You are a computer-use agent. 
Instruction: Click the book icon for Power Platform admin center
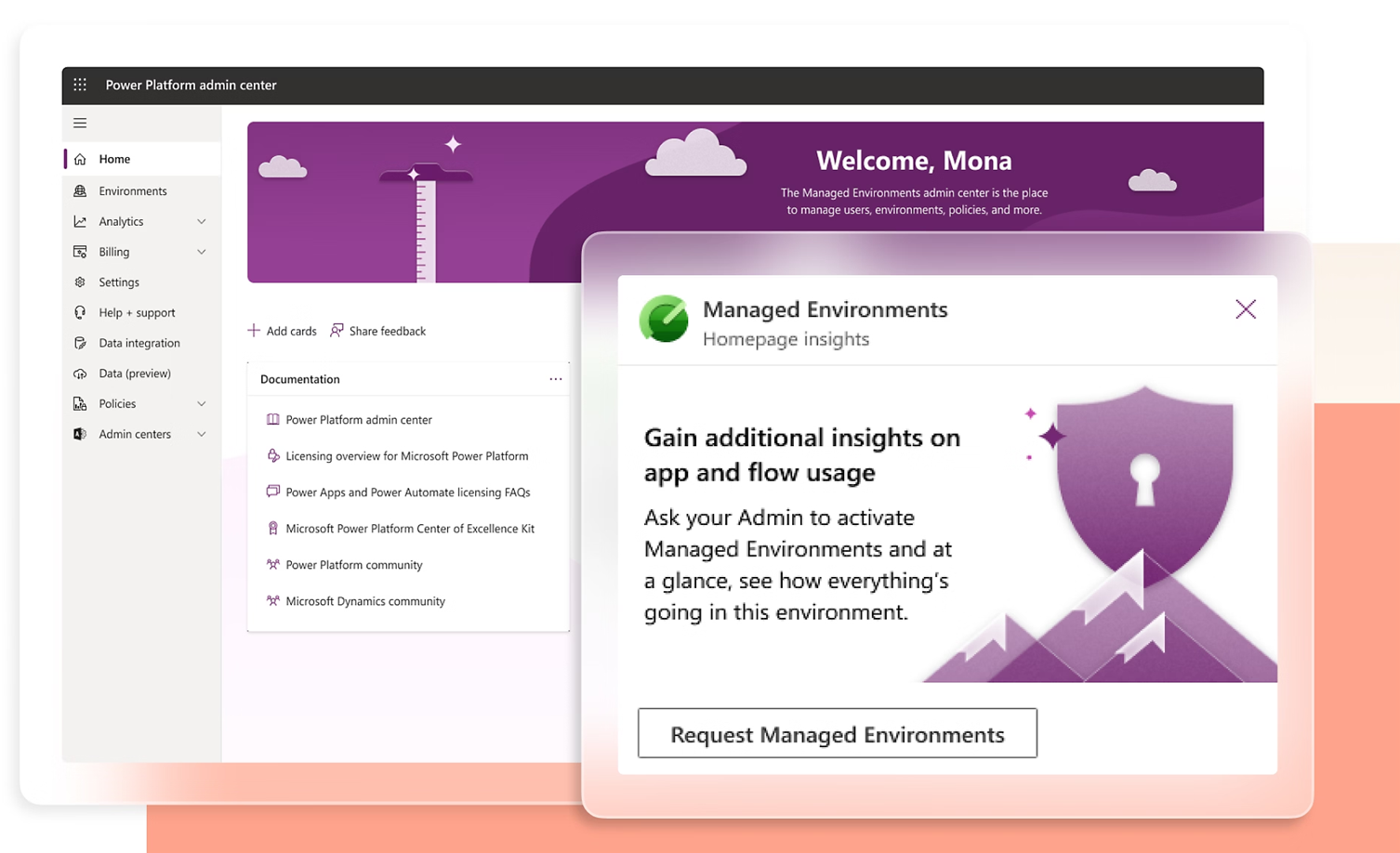coord(272,419)
